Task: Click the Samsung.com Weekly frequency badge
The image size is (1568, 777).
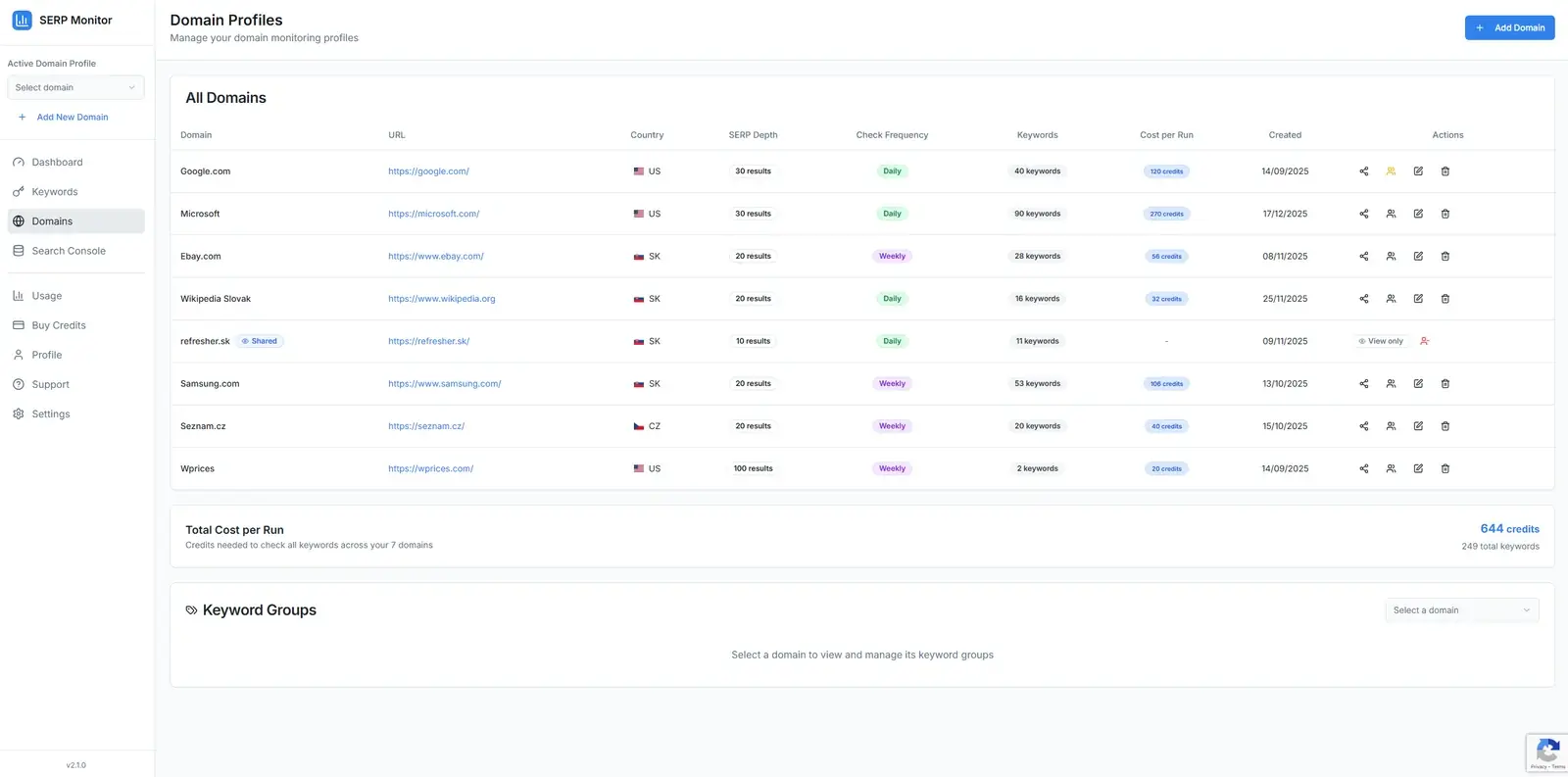Action: (x=892, y=384)
